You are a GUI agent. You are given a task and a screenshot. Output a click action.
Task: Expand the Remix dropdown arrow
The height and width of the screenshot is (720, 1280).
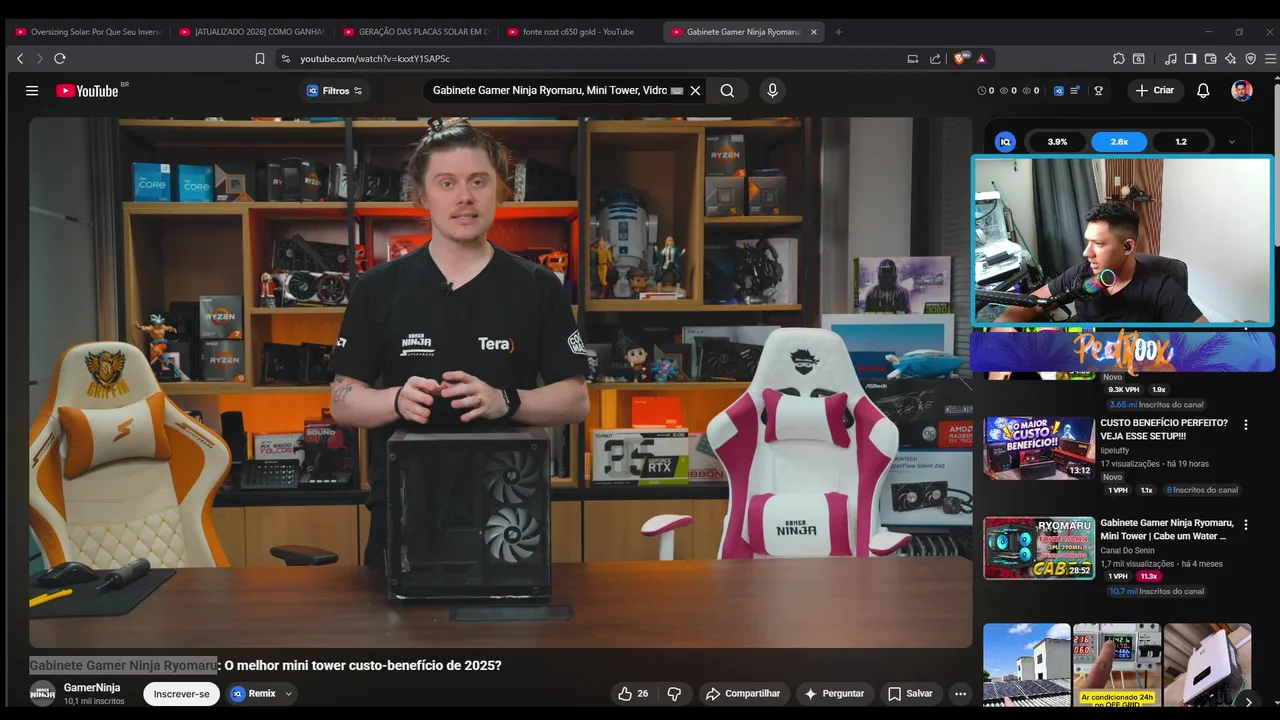pos(289,694)
